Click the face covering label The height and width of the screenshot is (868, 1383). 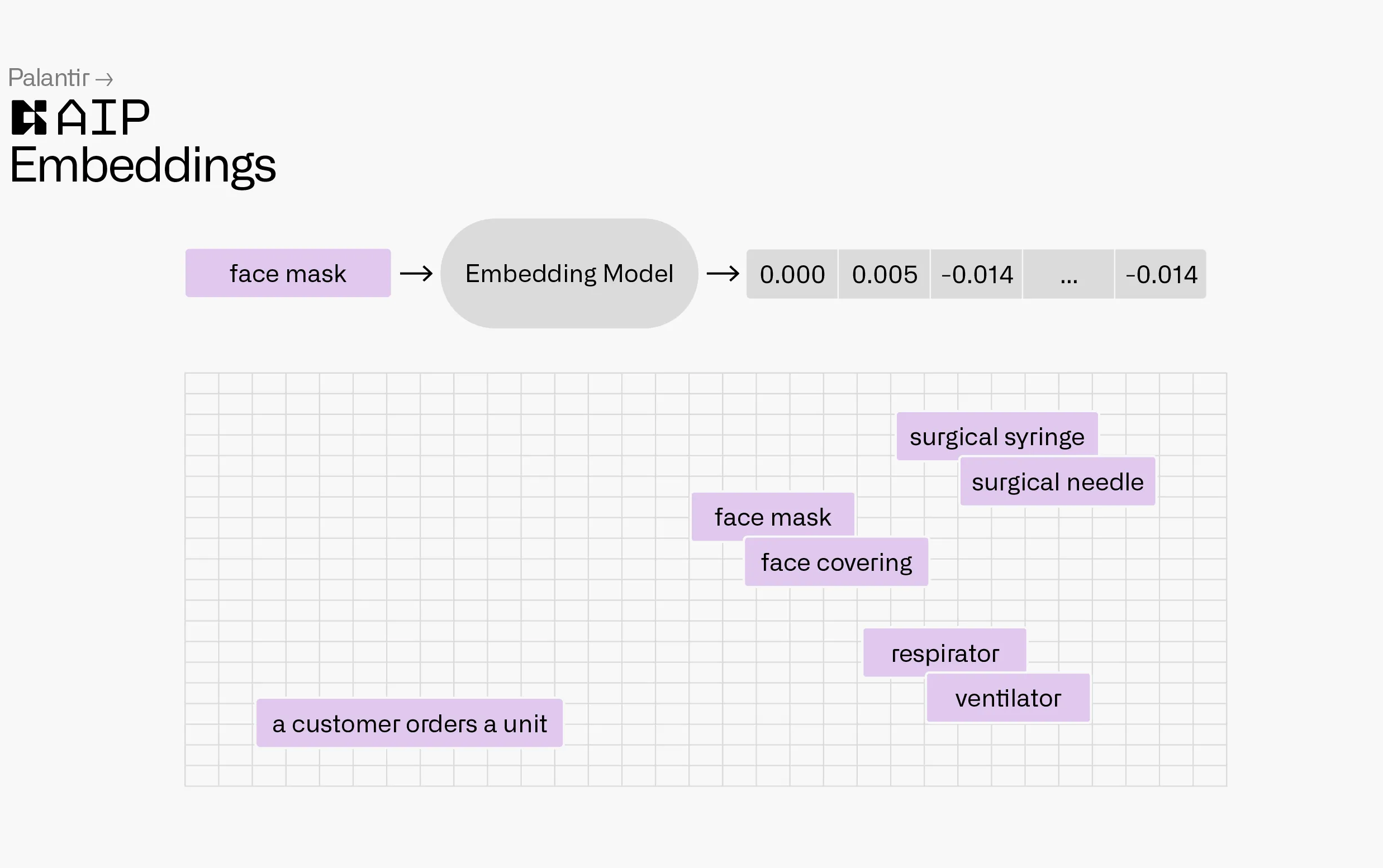[x=837, y=562]
